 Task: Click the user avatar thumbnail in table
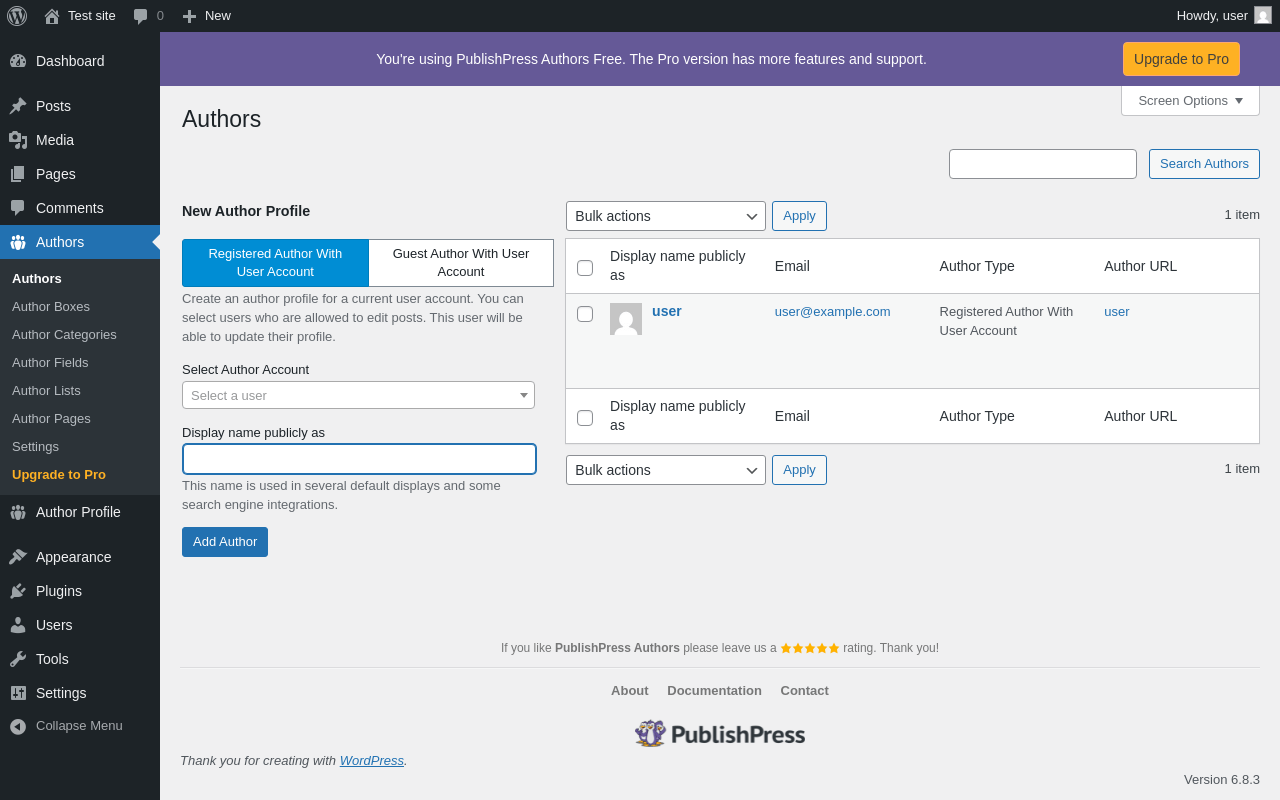pos(626,319)
